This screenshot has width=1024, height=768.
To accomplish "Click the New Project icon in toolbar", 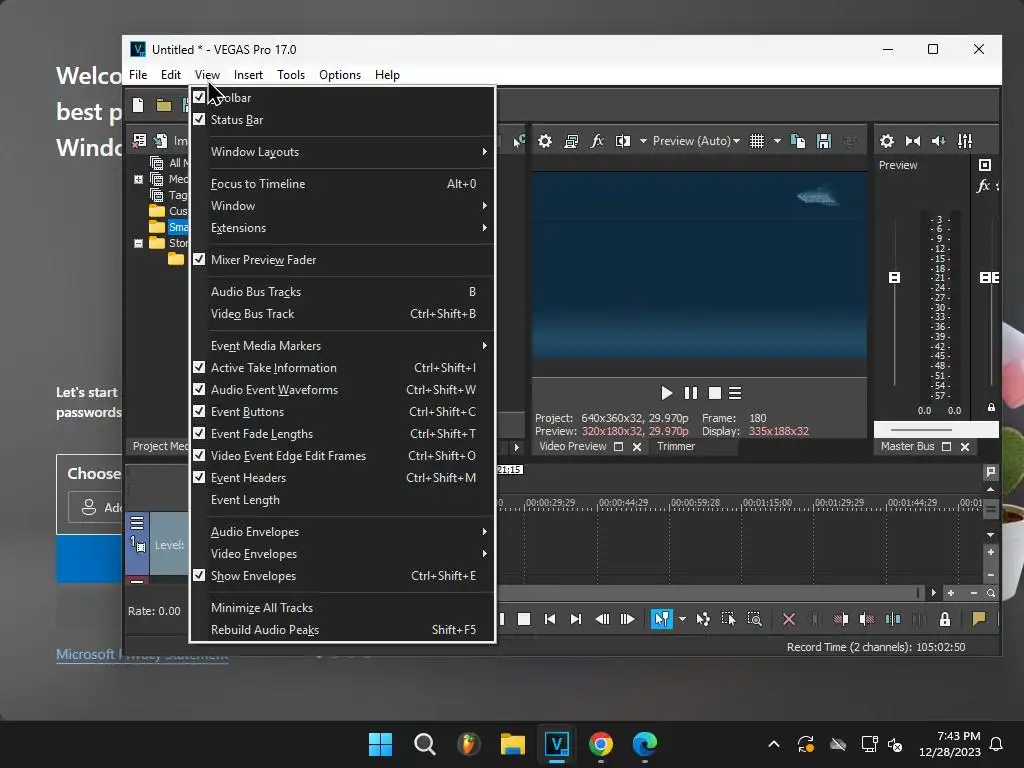I will 138,105.
